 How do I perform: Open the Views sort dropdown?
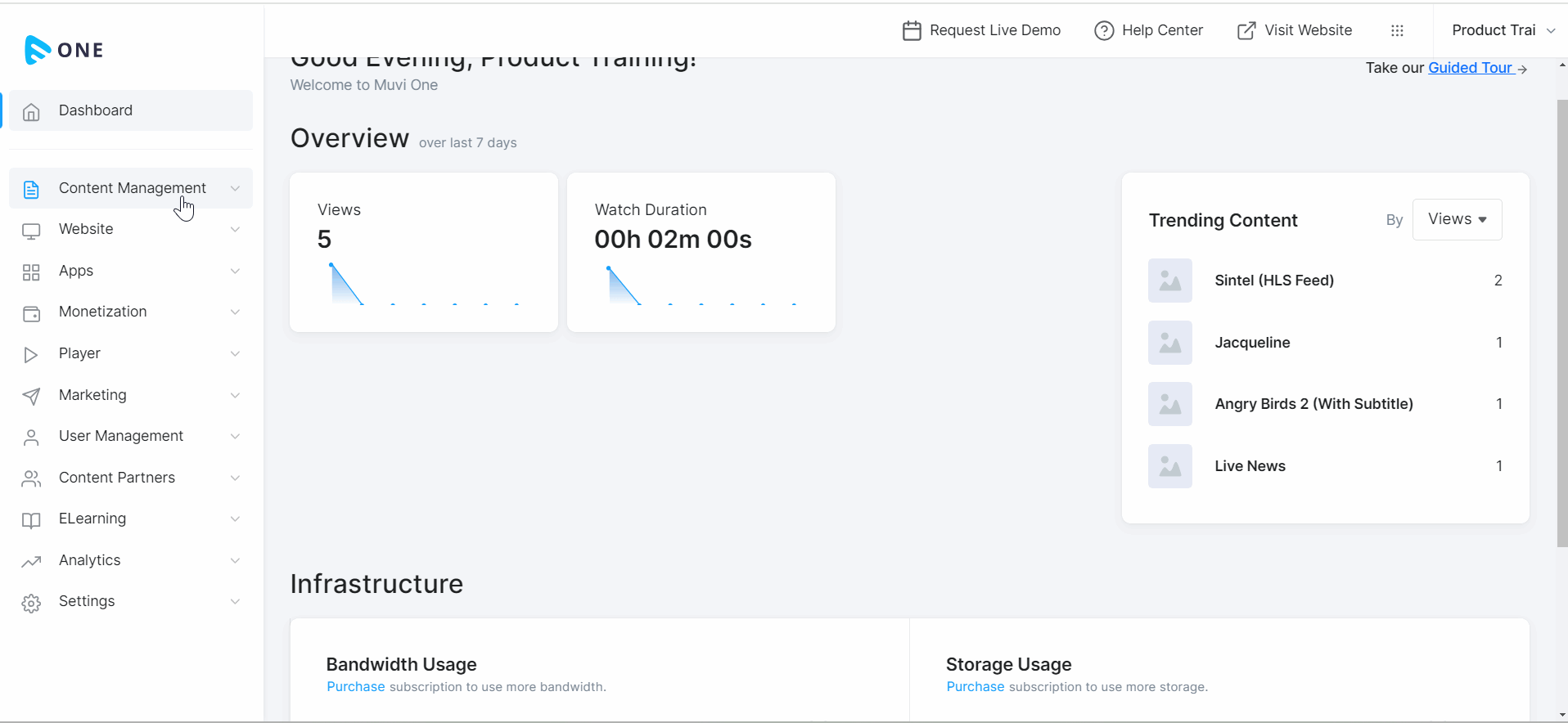(x=1457, y=219)
